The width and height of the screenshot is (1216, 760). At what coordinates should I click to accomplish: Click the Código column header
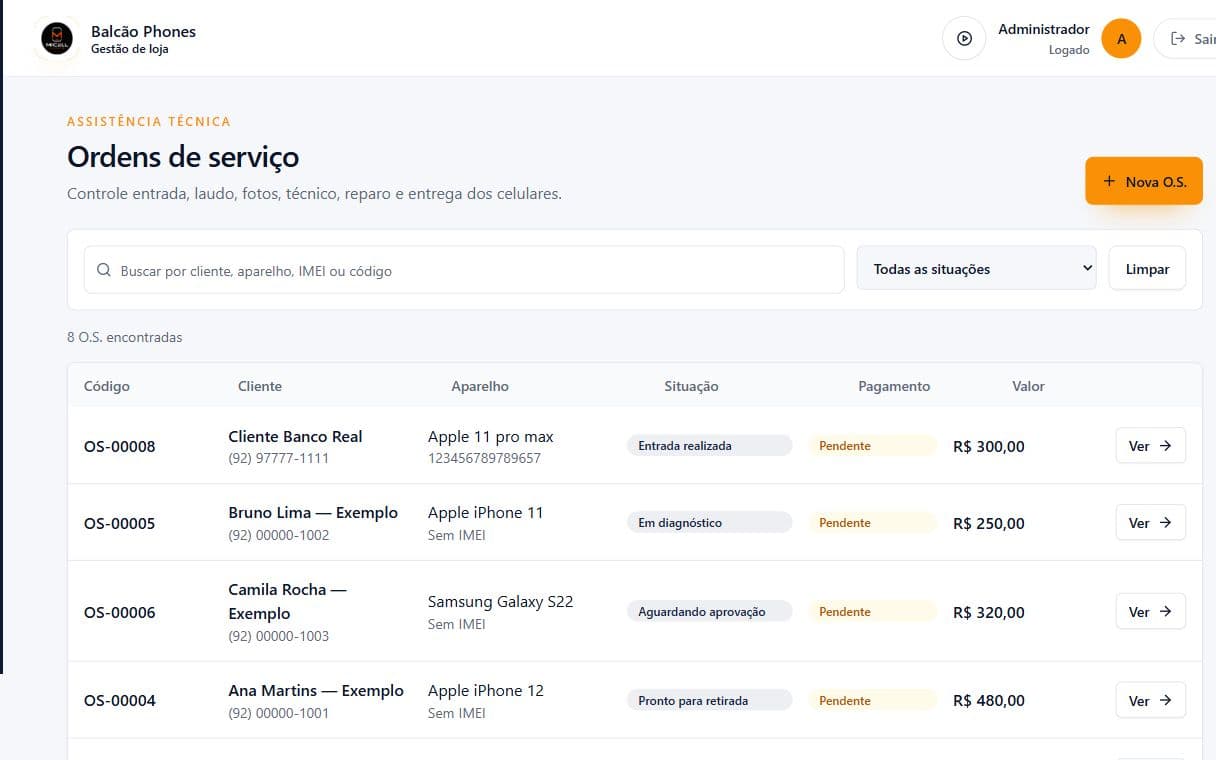coord(107,386)
